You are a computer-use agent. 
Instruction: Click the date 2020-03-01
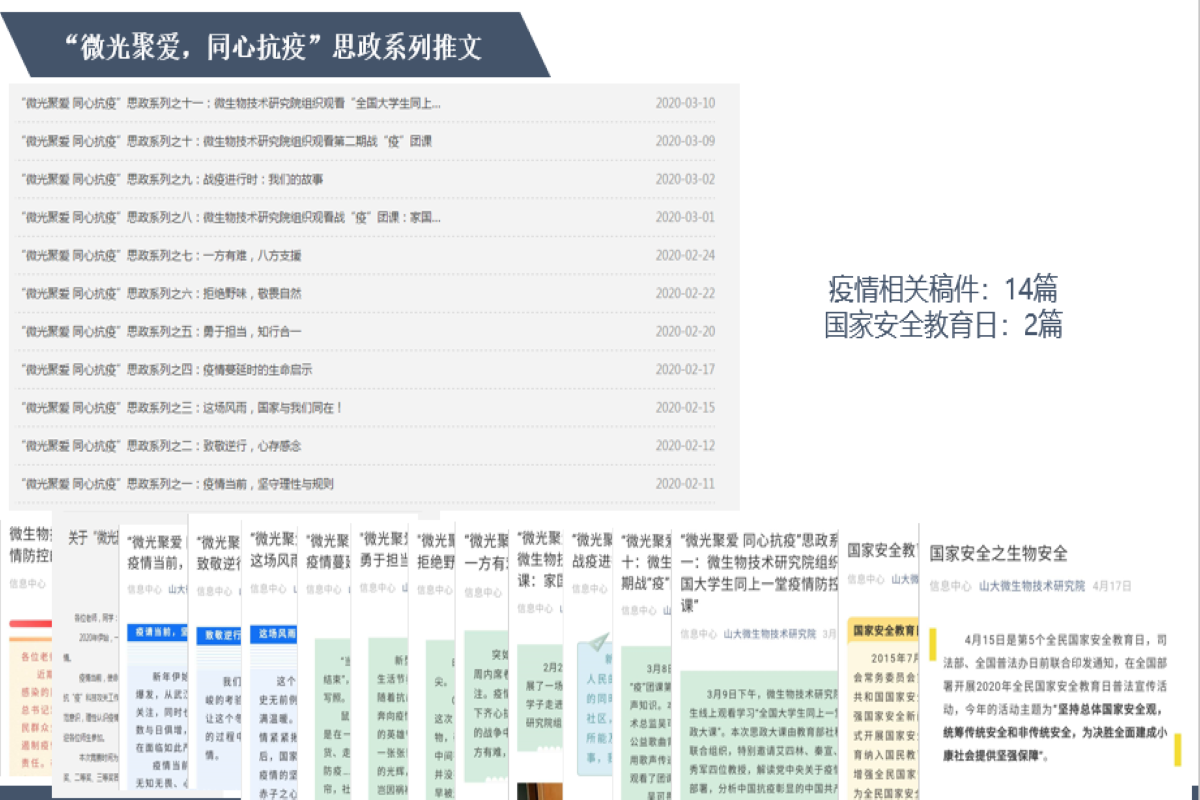(x=685, y=217)
